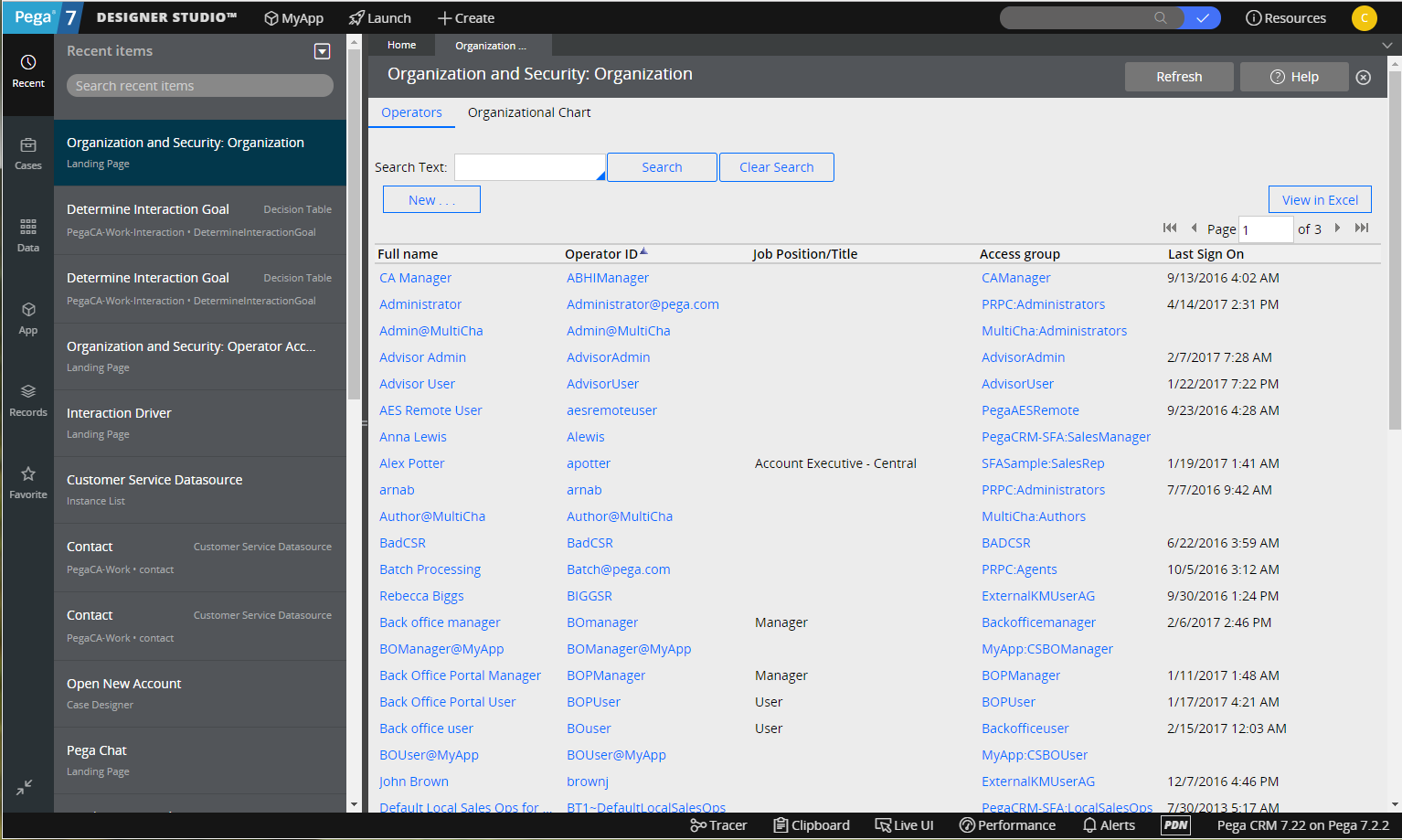Switch to the Home tab
The width and height of the screenshot is (1402, 840).
click(x=401, y=45)
